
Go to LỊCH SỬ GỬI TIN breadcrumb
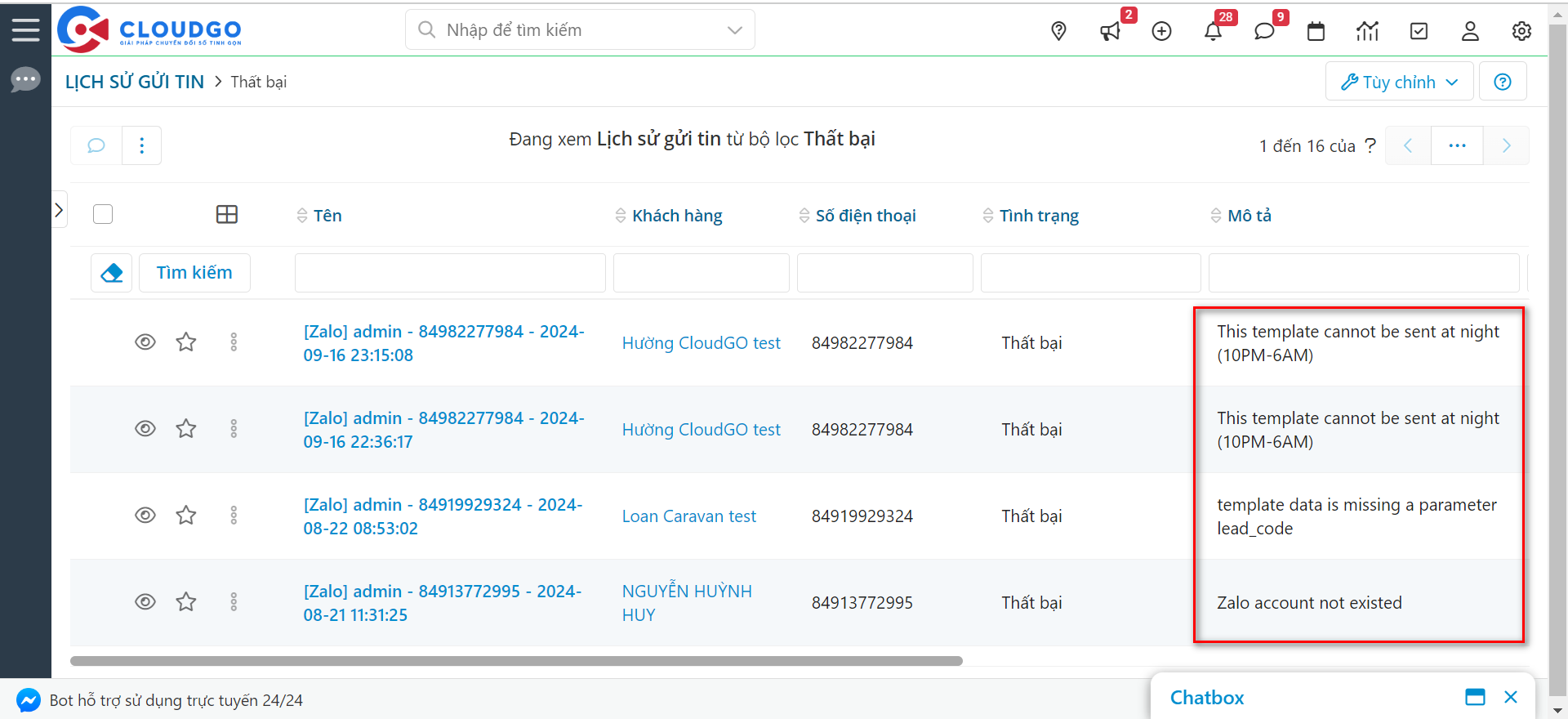(135, 82)
